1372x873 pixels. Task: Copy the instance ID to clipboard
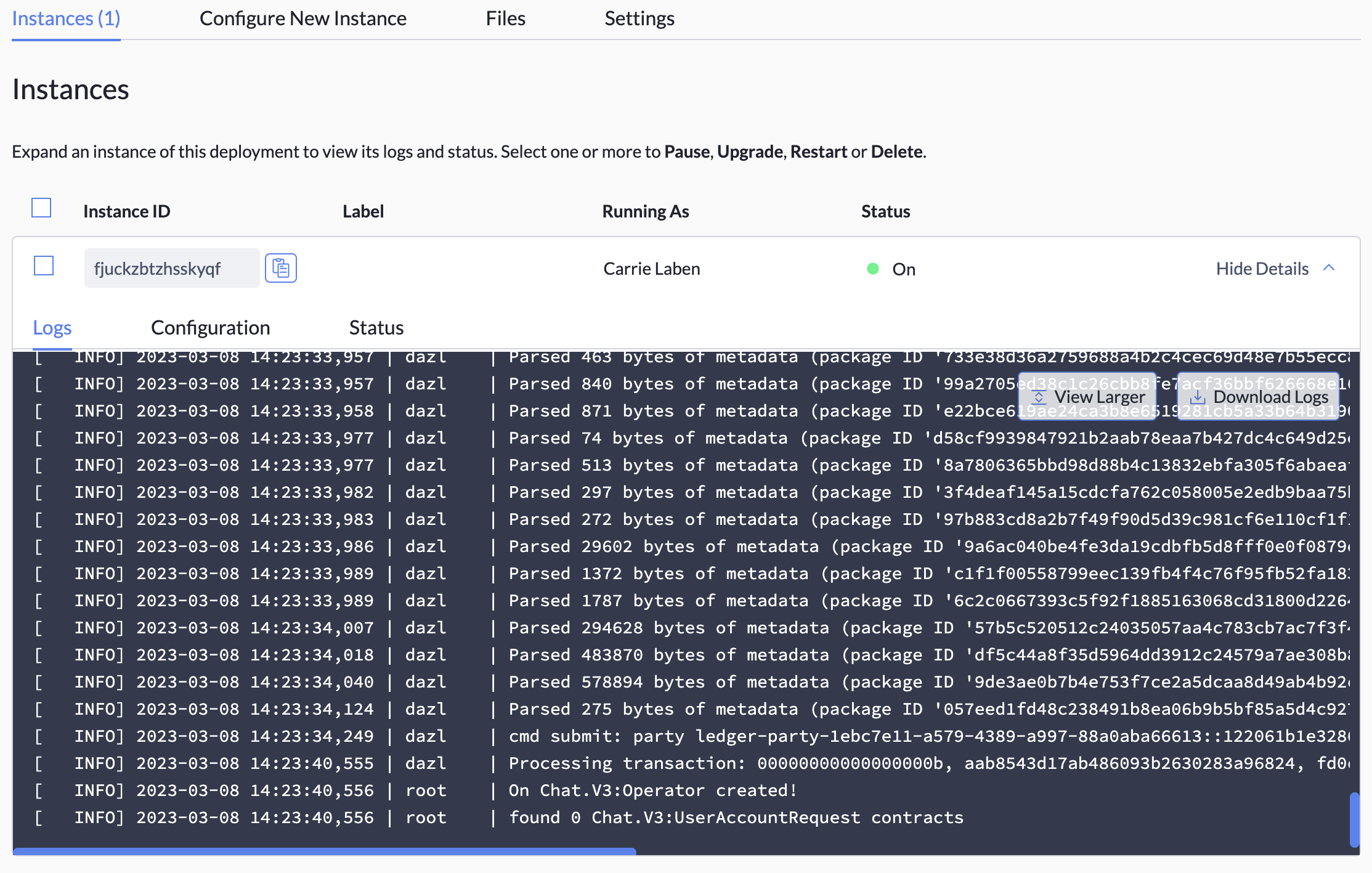pos(280,268)
